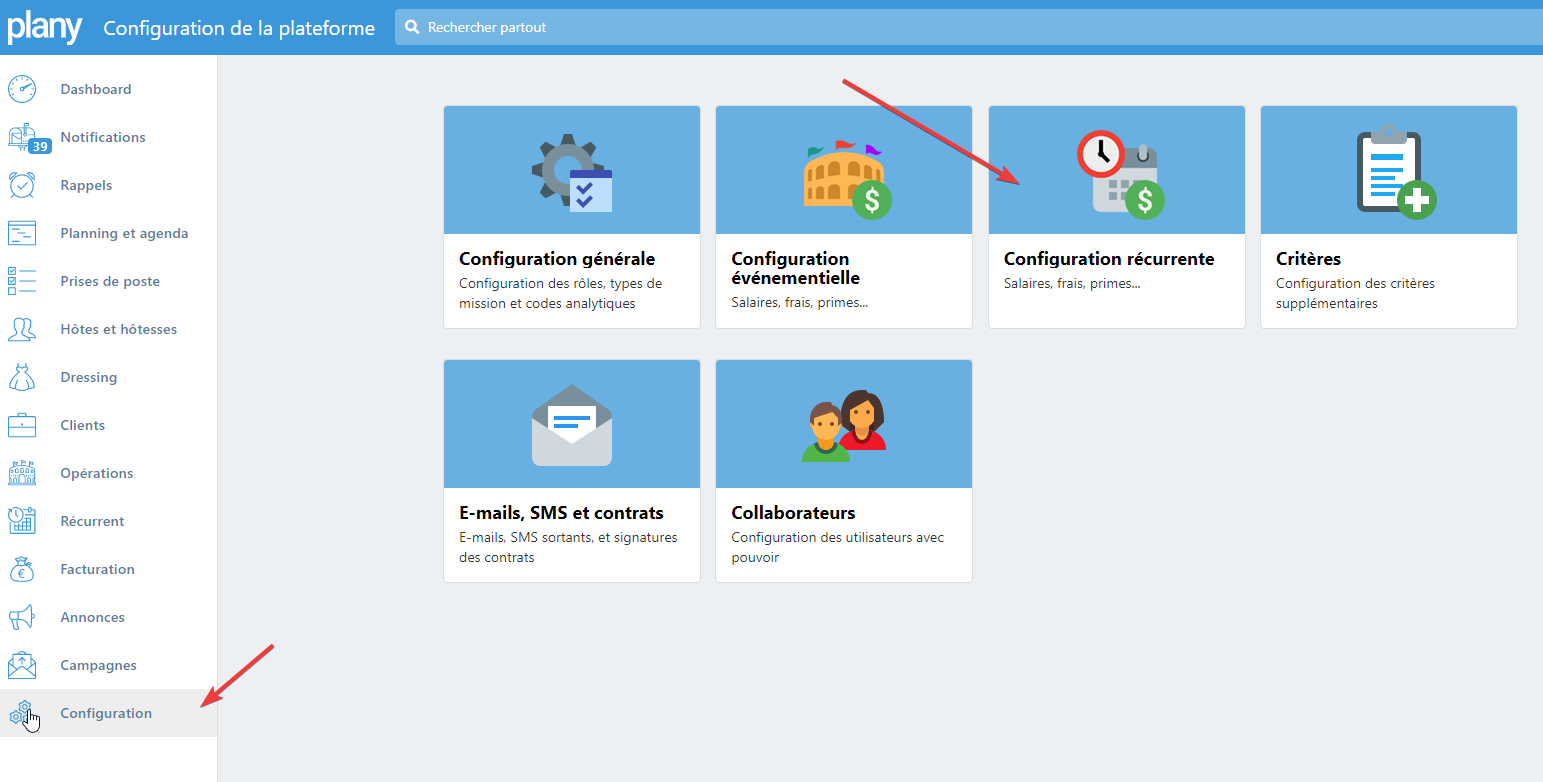The width and height of the screenshot is (1543, 782).
Task: Click the Hôtes et hôtesses people icon
Action: point(22,329)
